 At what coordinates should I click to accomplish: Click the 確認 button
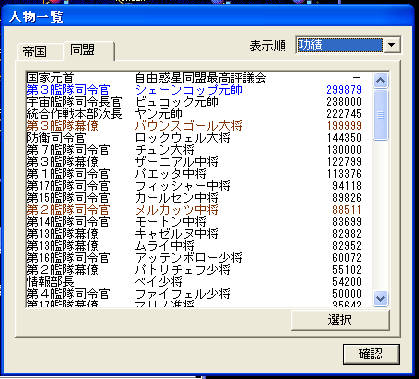(371, 354)
